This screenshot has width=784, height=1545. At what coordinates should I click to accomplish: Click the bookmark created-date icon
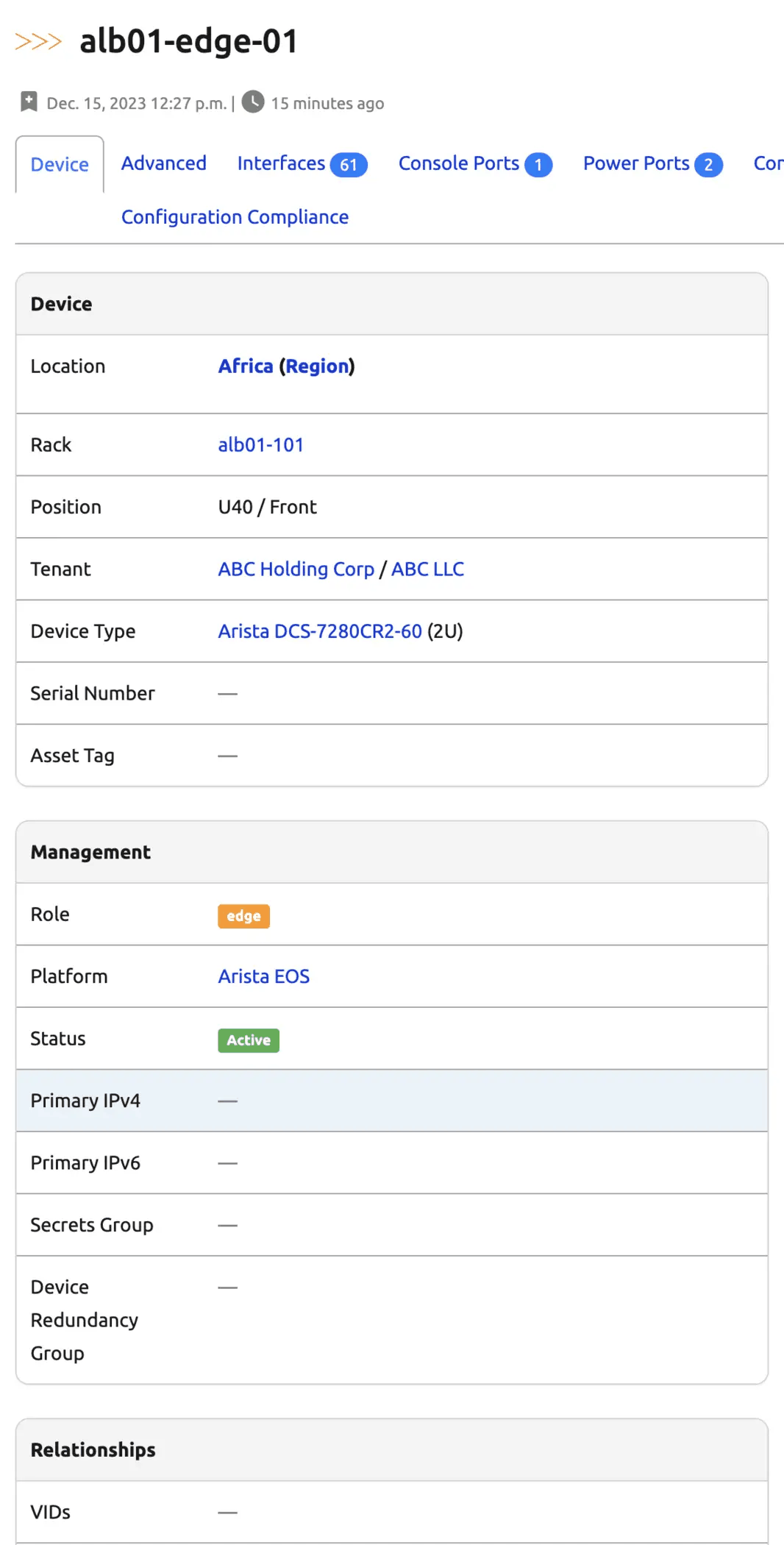tap(29, 102)
